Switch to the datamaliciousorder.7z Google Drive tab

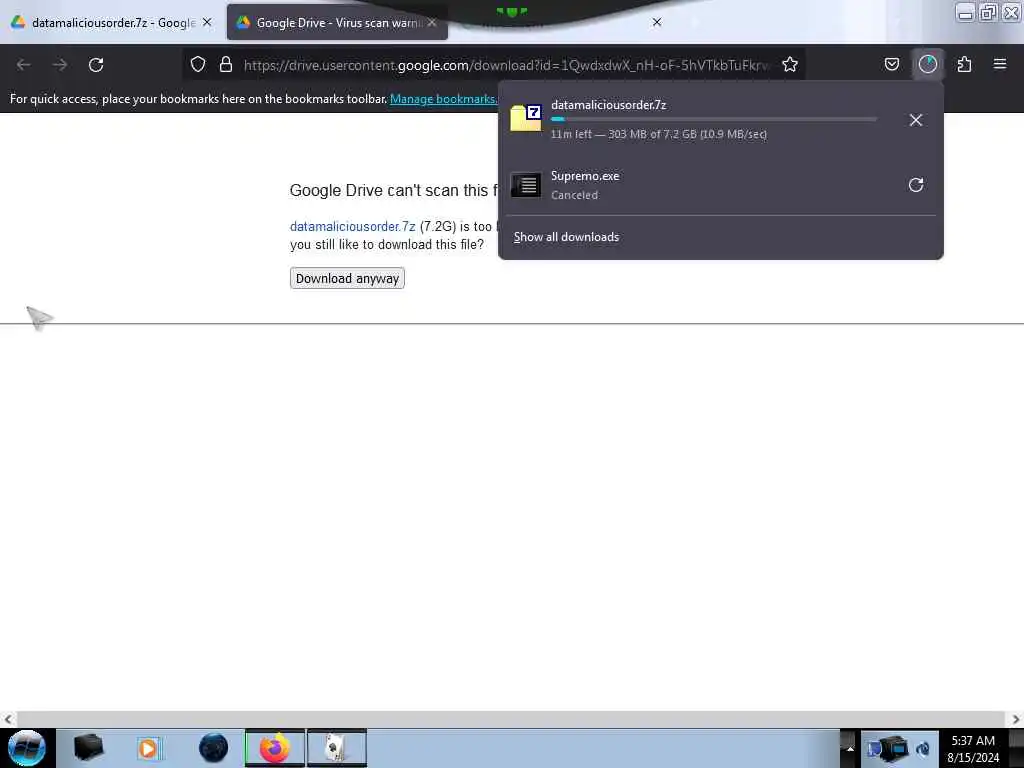pyautogui.click(x=112, y=23)
